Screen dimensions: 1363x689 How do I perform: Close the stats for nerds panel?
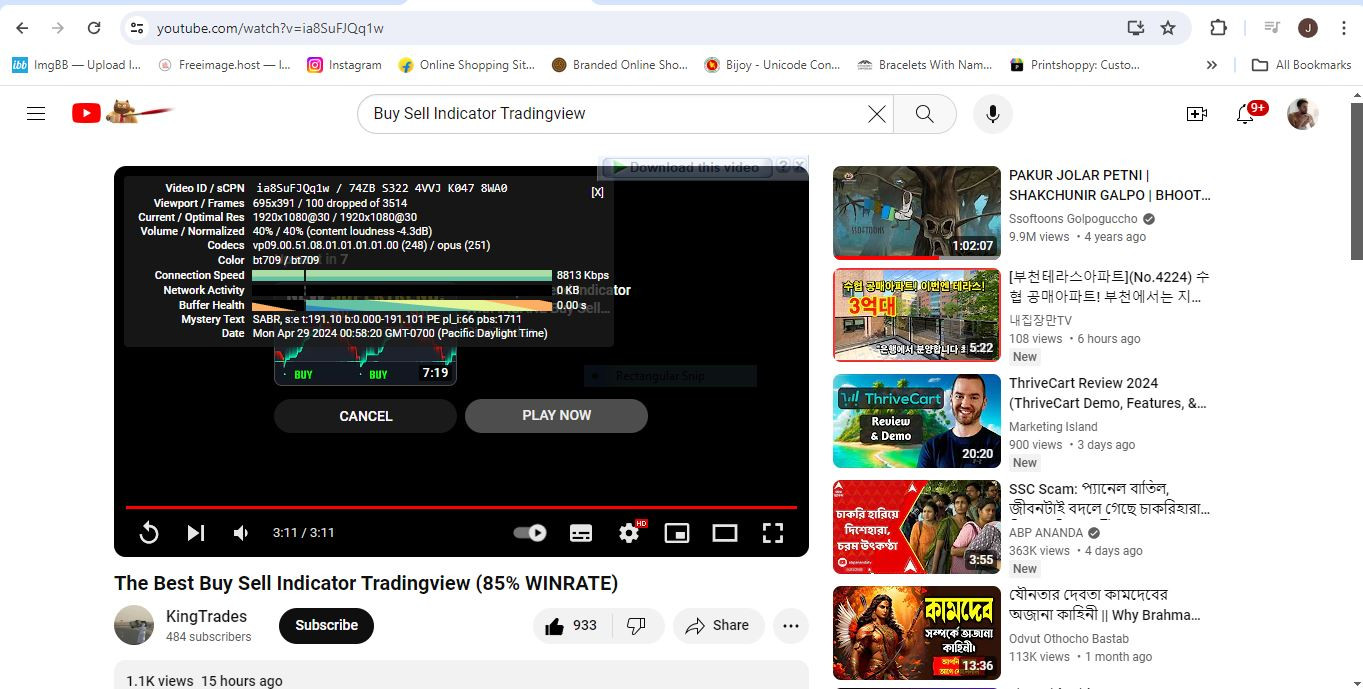click(597, 192)
